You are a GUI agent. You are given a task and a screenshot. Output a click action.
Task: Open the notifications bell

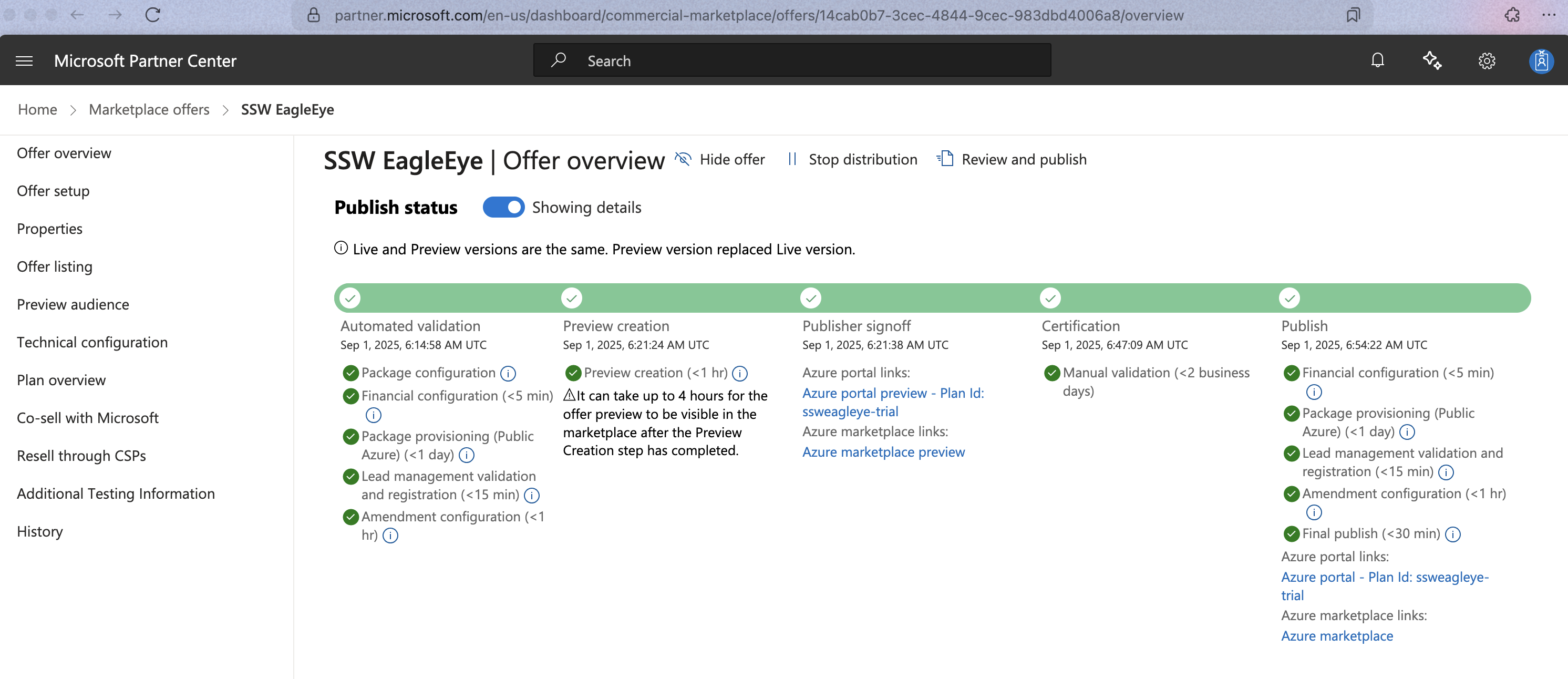coord(1377,60)
